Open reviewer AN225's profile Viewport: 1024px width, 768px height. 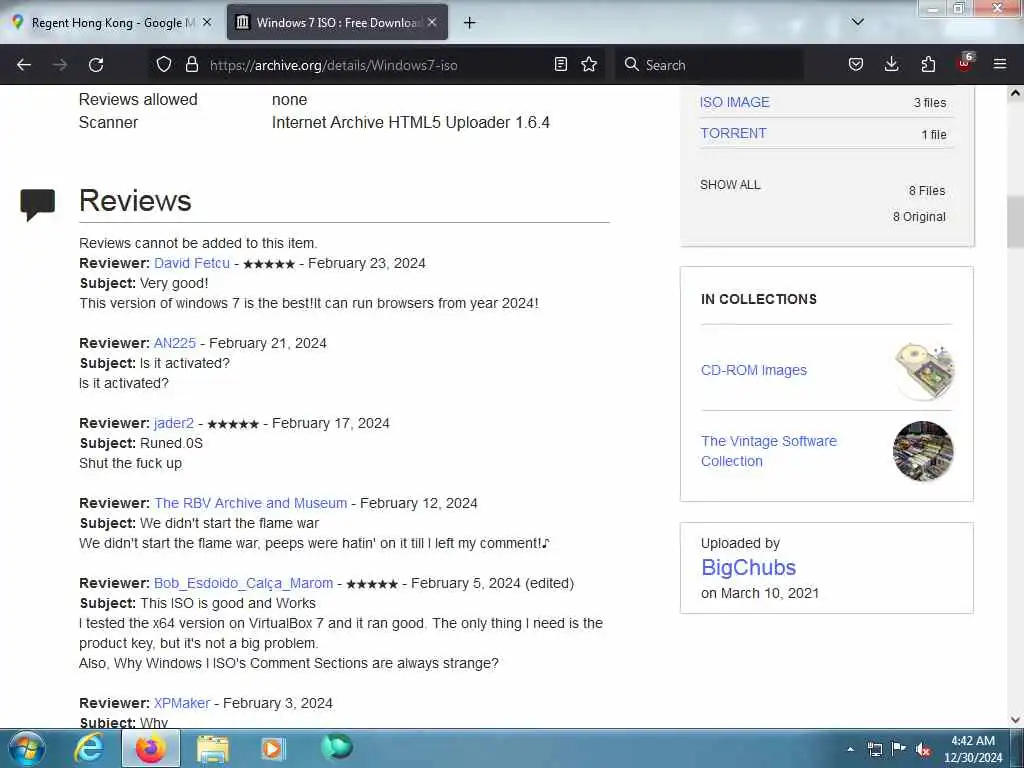pos(174,343)
